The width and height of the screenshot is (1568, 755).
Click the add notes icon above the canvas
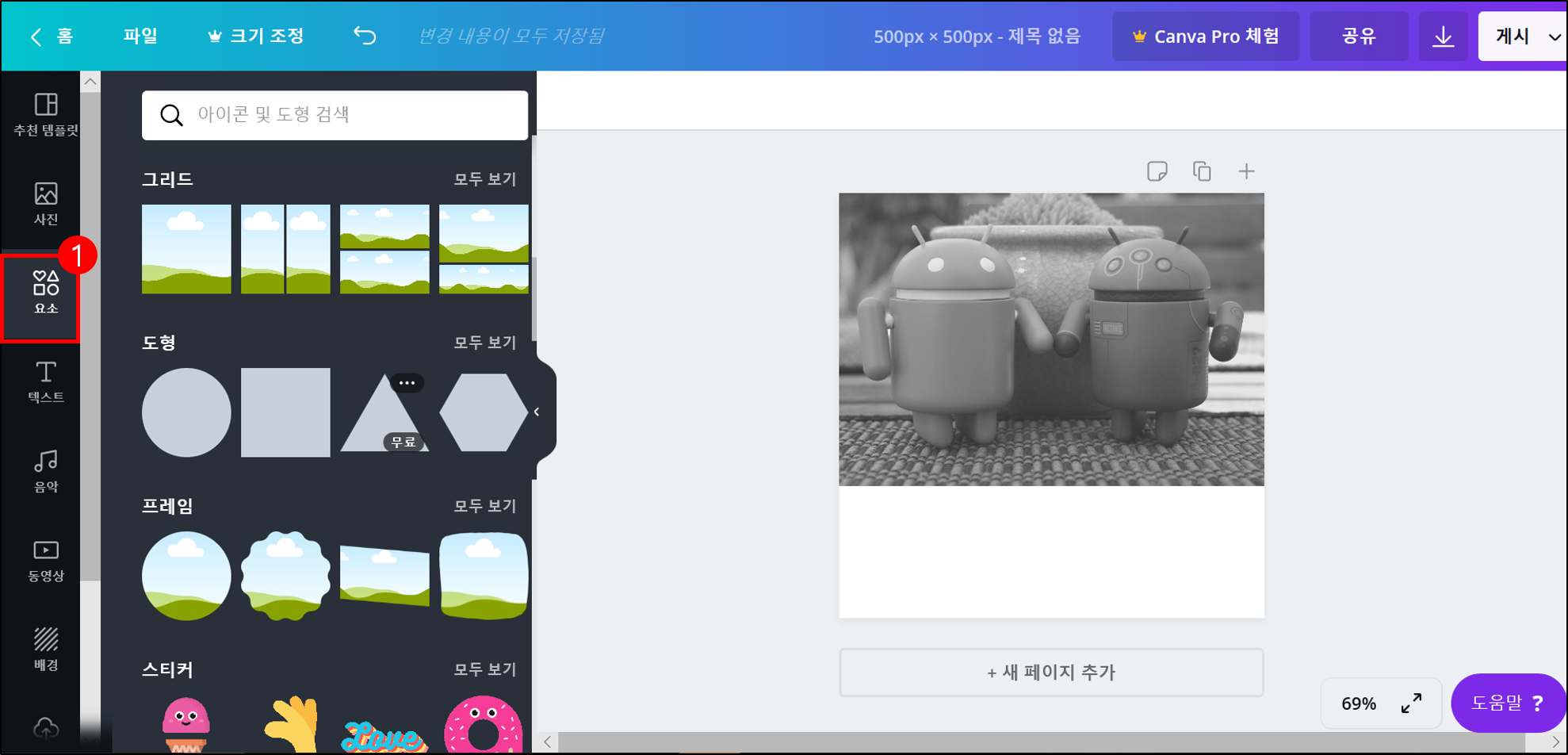click(x=1157, y=170)
